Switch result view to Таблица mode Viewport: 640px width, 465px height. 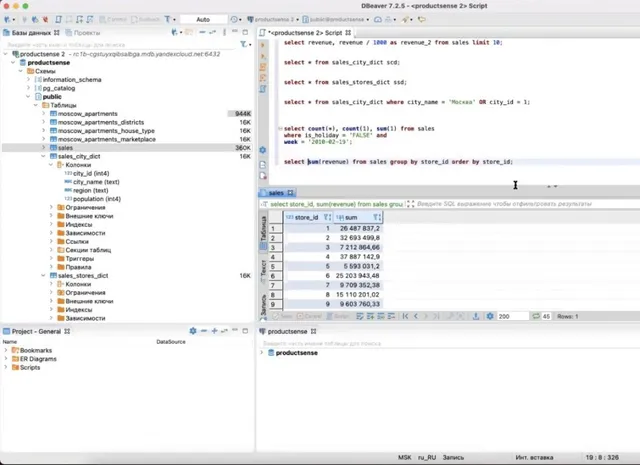pos(263,232)
